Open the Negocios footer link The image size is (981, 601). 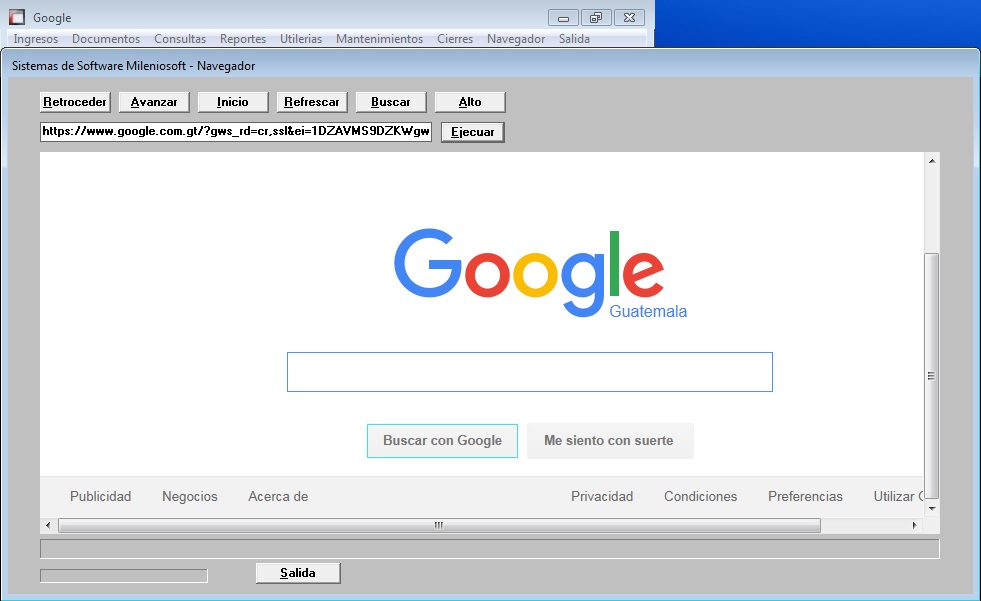(190, 497)
